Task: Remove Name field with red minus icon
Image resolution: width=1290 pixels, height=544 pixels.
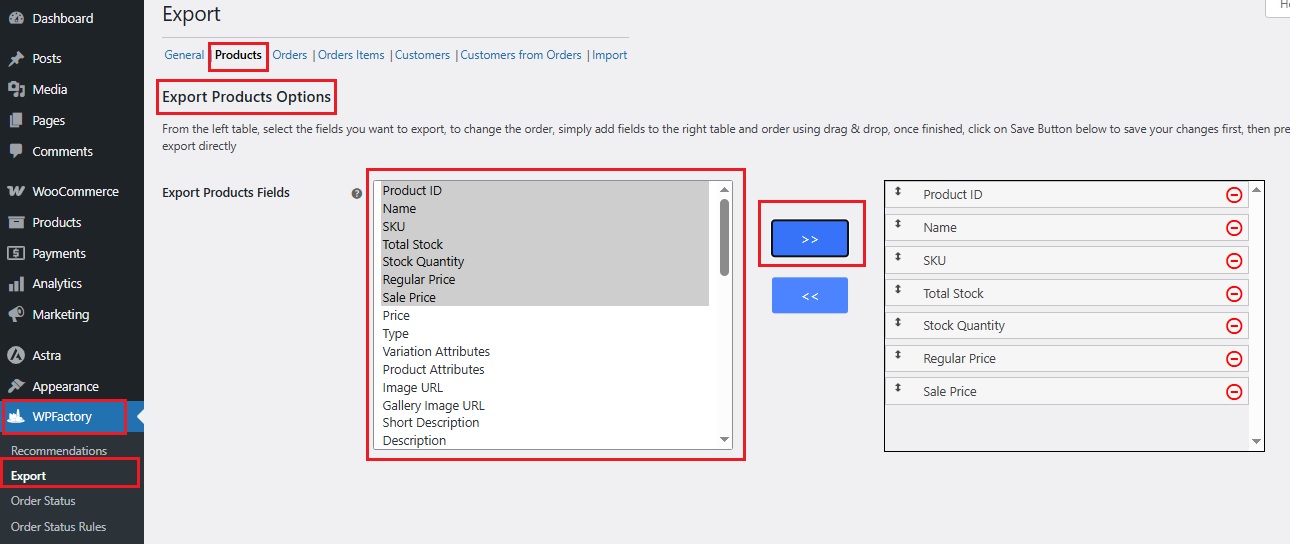Action: [x=1234, y=228]
